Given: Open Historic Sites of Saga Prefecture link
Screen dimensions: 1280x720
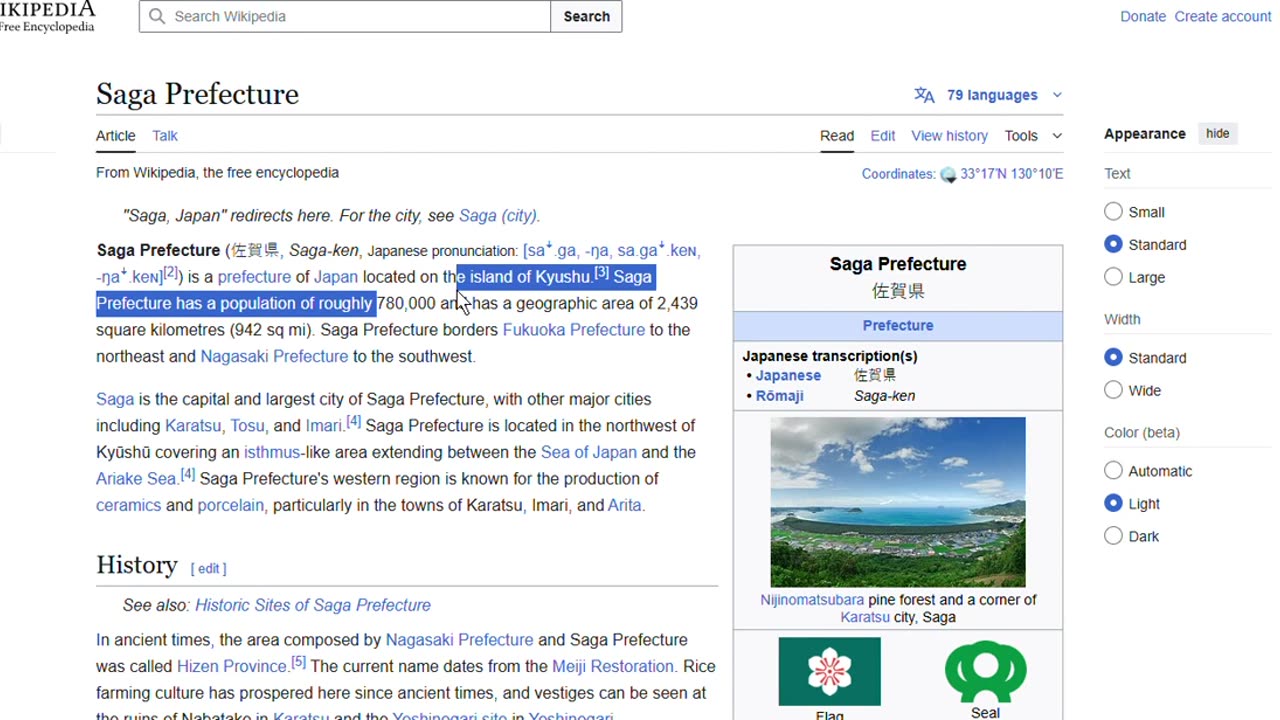Looking at the screenshot, I should click(313, 605).
